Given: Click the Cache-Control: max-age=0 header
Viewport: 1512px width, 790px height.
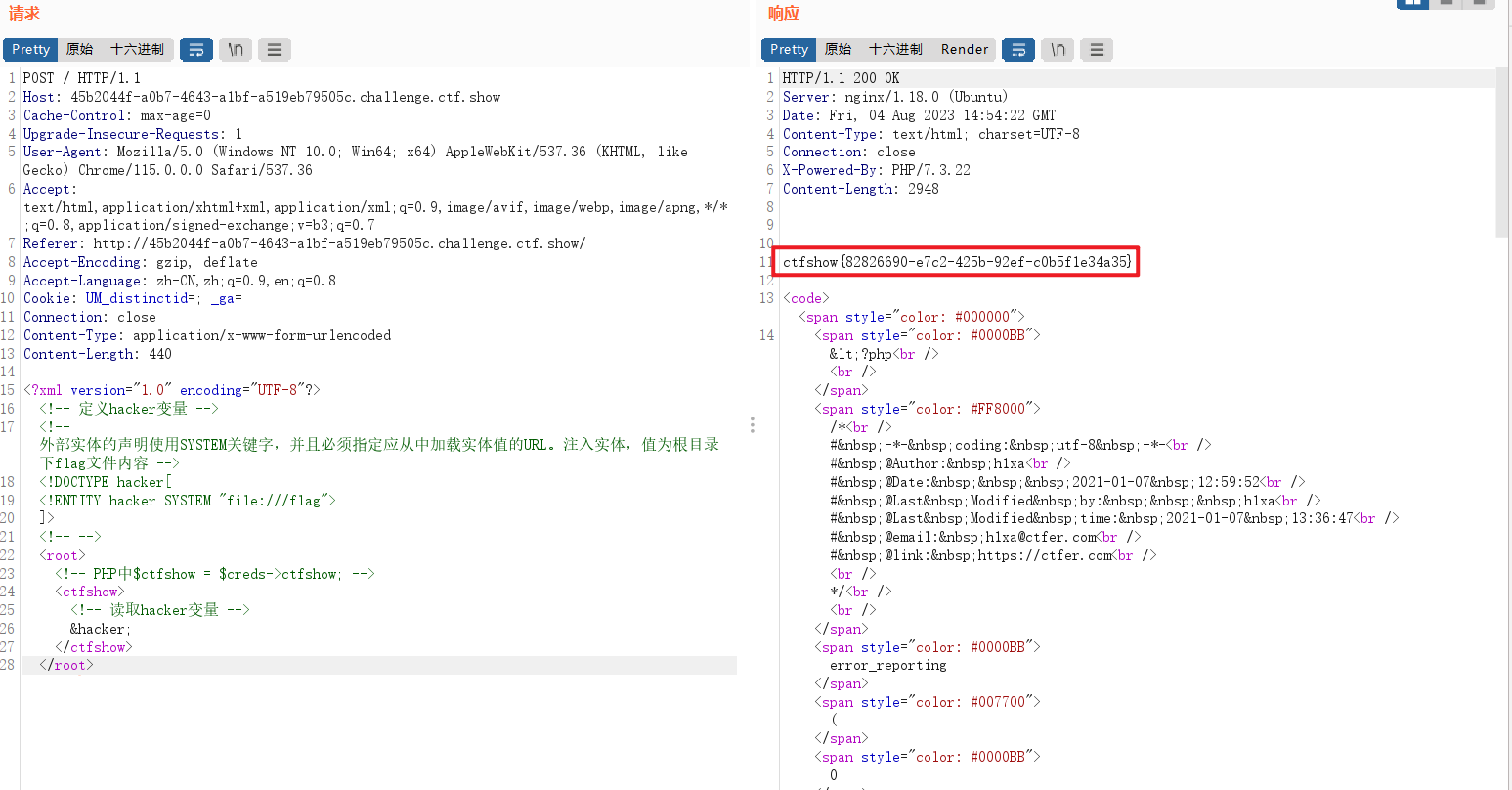Looking at the screenshot, I should [x=117, y=115].
